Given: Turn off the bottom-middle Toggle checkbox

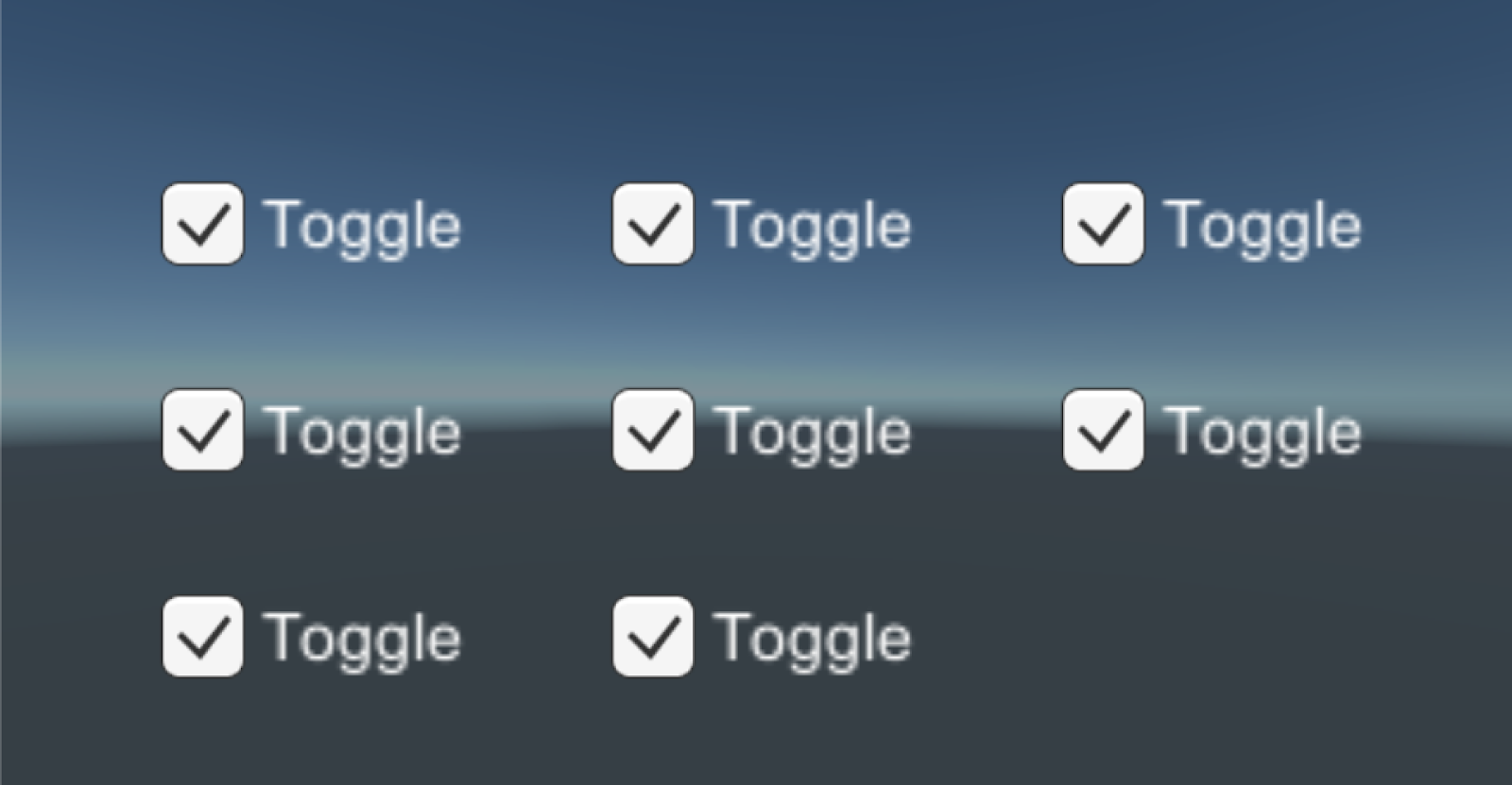Looking at the screenshot, I should point(653,637).
